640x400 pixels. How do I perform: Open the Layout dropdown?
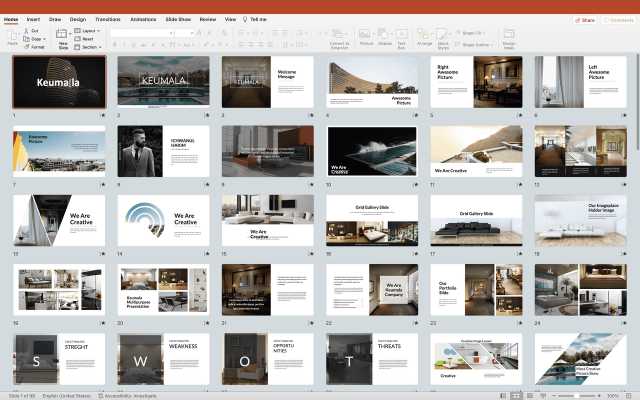point(90,30)
